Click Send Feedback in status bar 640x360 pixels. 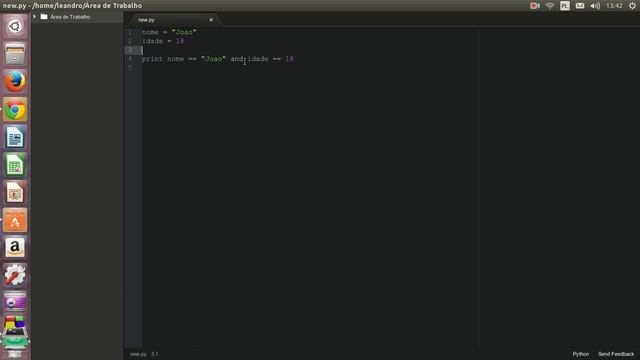[x=616, y=354]
